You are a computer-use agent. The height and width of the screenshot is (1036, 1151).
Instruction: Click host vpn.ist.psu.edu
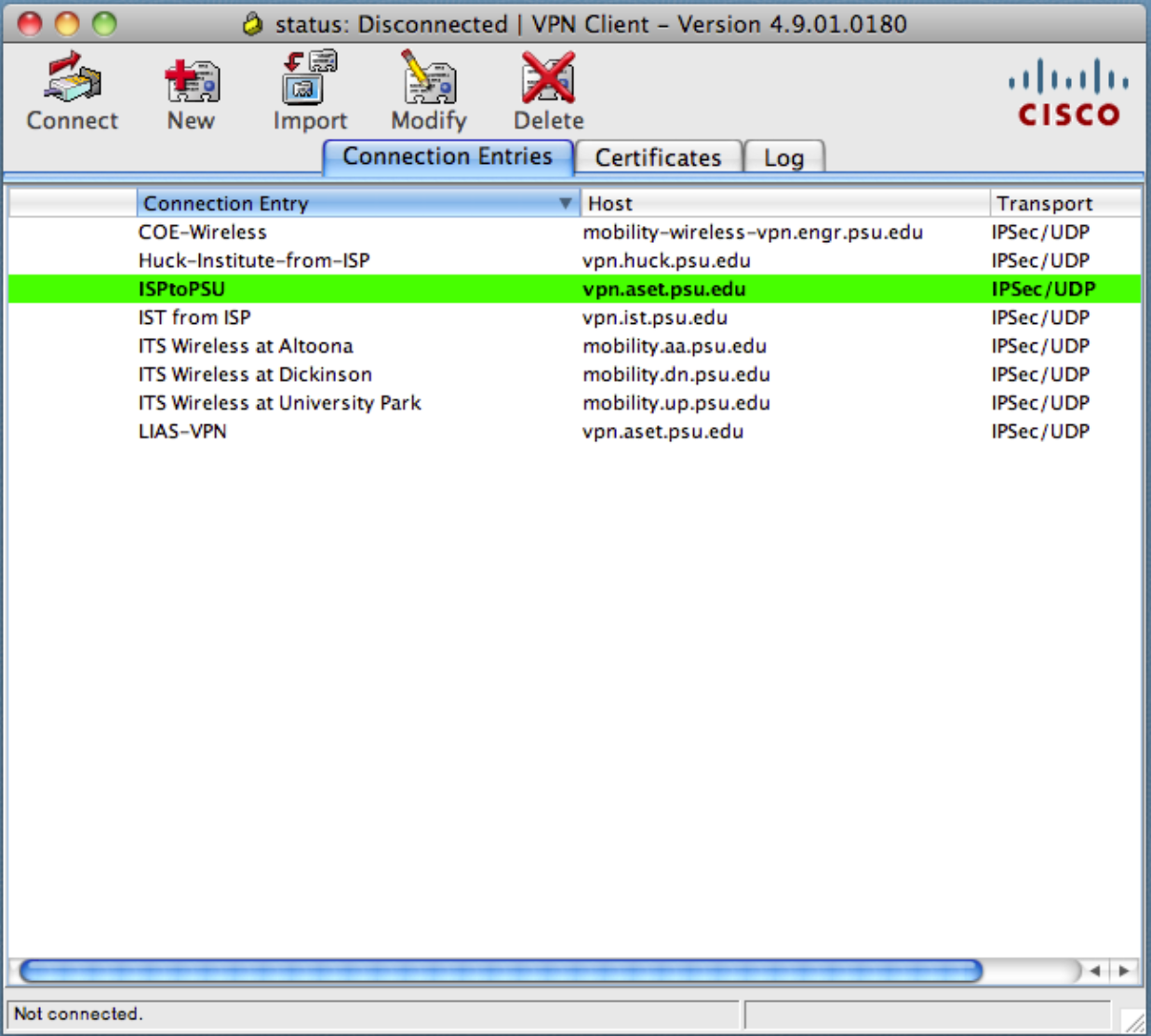(655, 317)
